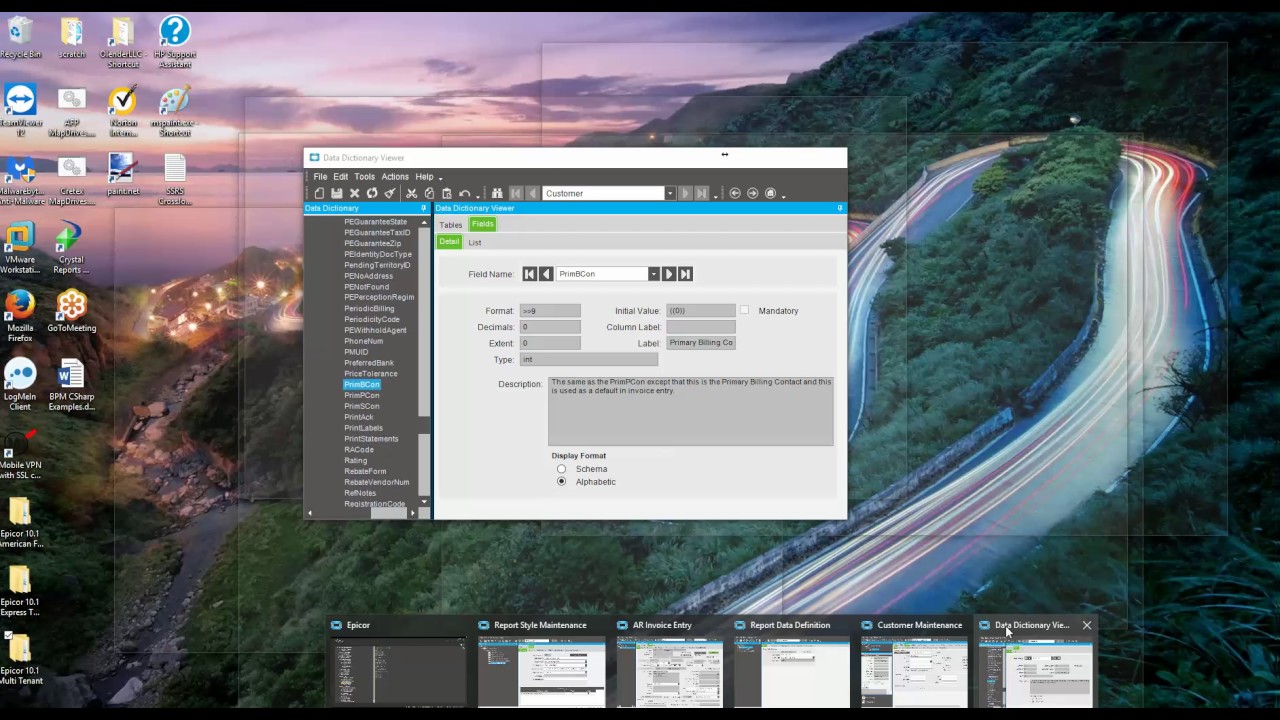Open the File menu
The image size is (1280, 720).
tap(320, 177)
